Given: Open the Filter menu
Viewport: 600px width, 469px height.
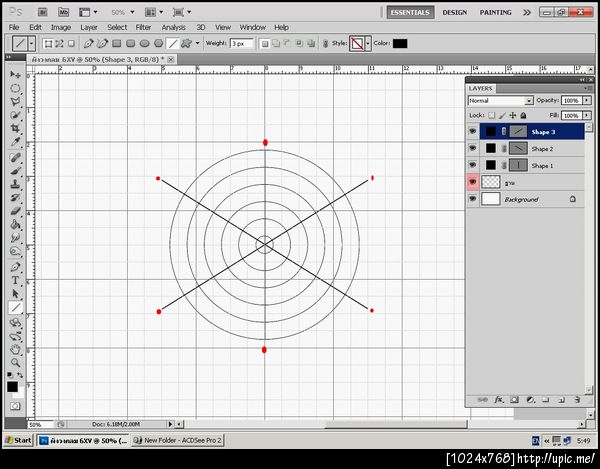Looking at the screenshot, I should tap(143, 27).
